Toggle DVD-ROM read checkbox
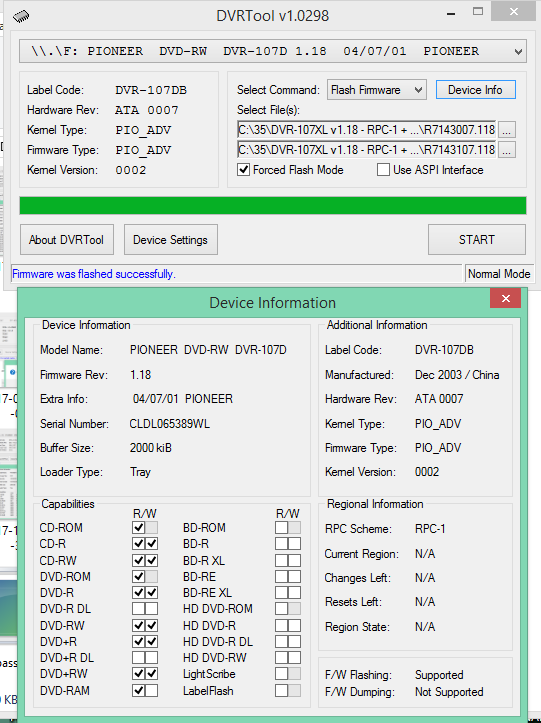This screenshot has width=541, height=723. click(139, 576)
